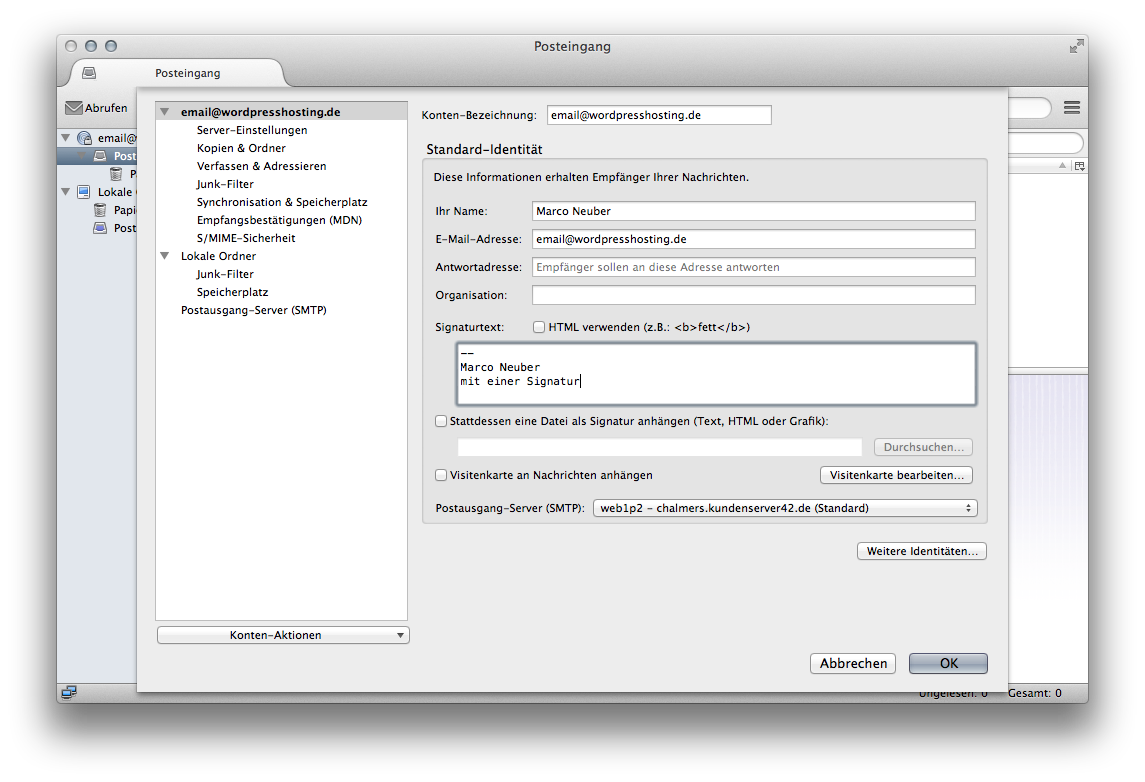Select the Lokale Ordner trash icon
The width and height of the screenshot is (1145, 782).
tap(100, 210)
